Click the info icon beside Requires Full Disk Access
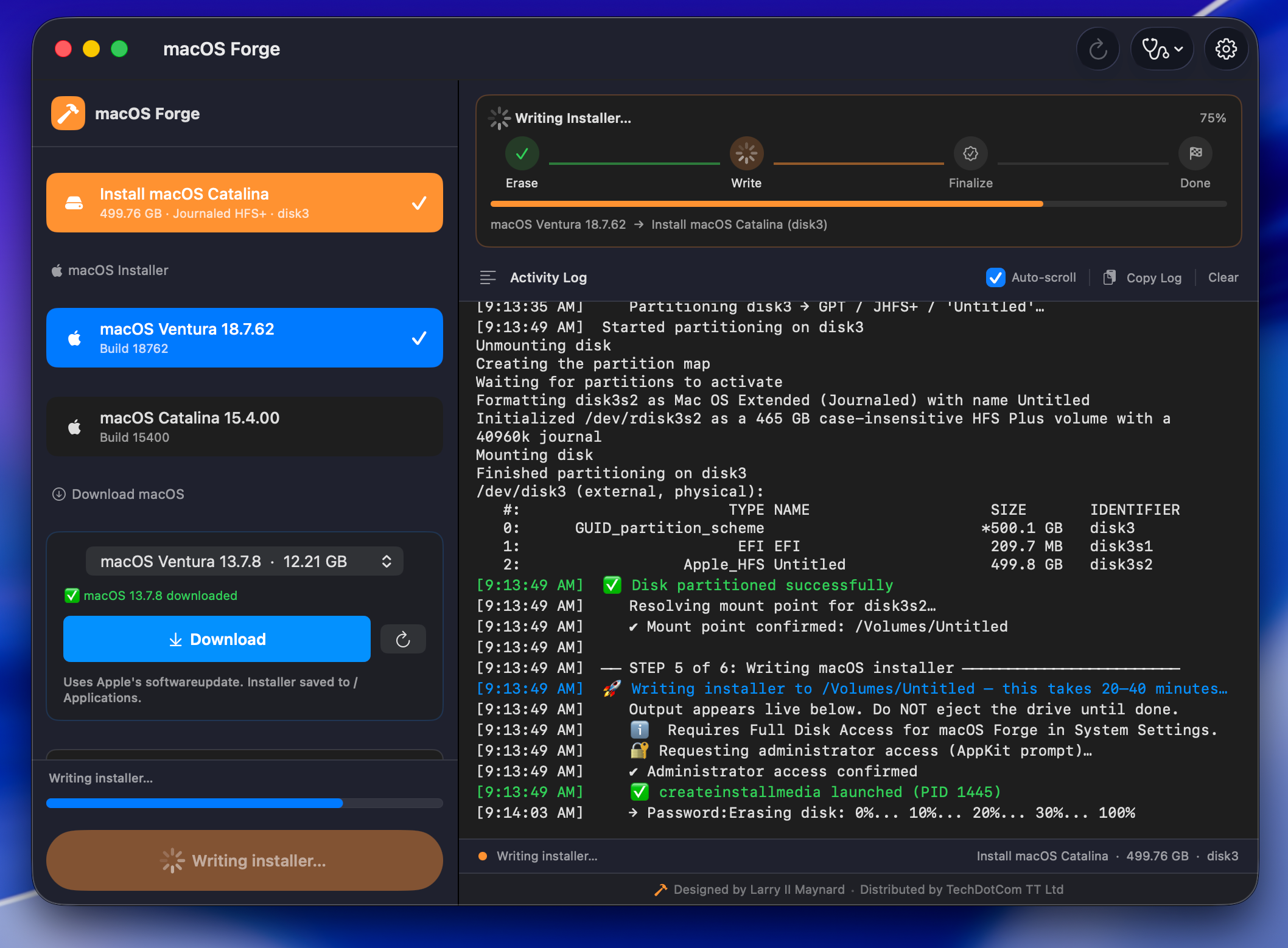This screenshot has height=948, width=1288. 639,730
